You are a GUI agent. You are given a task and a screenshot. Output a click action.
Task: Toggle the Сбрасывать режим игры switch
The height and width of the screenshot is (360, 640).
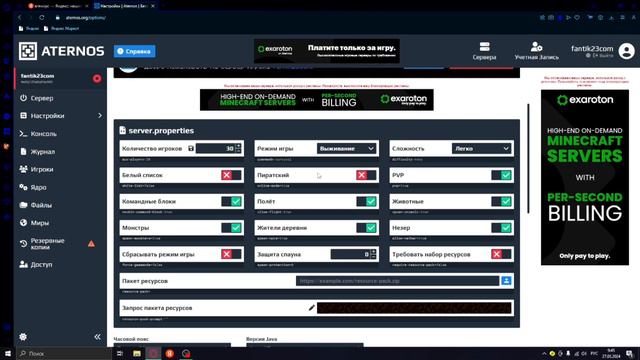(x=231, y=254)
